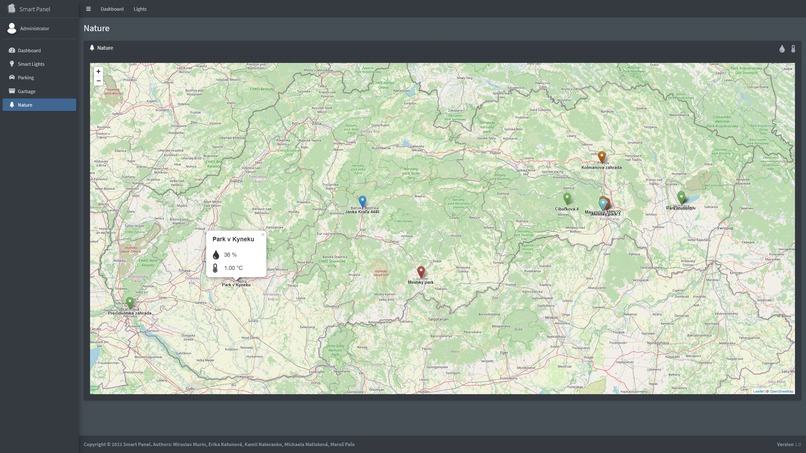Click the Version text in footer

click(x=789, y=444)
